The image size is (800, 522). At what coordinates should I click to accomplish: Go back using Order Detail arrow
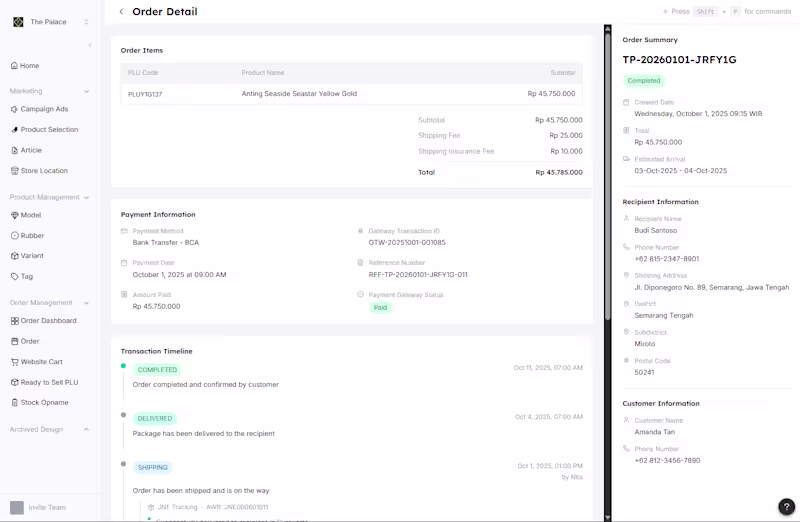[x=121, y=11]
